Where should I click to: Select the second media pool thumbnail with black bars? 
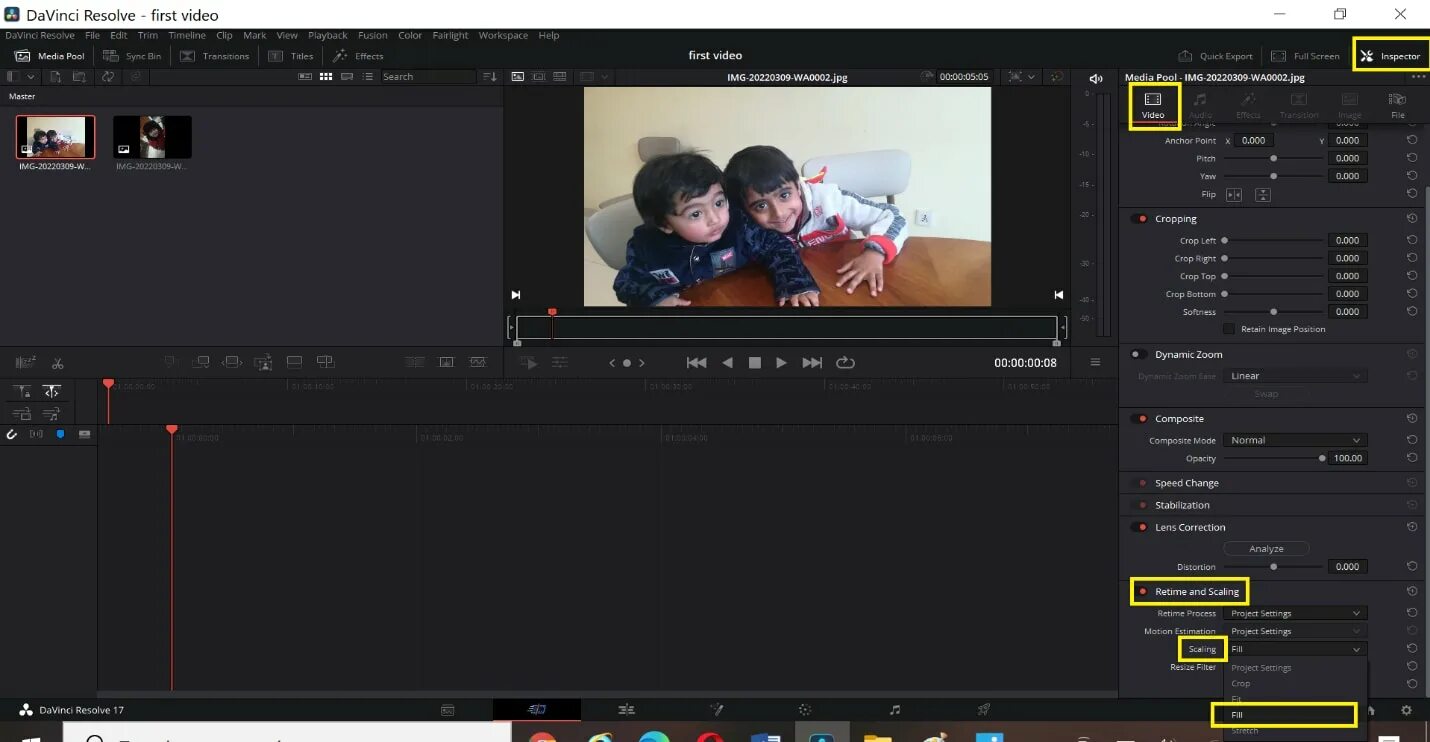point(152,137)
